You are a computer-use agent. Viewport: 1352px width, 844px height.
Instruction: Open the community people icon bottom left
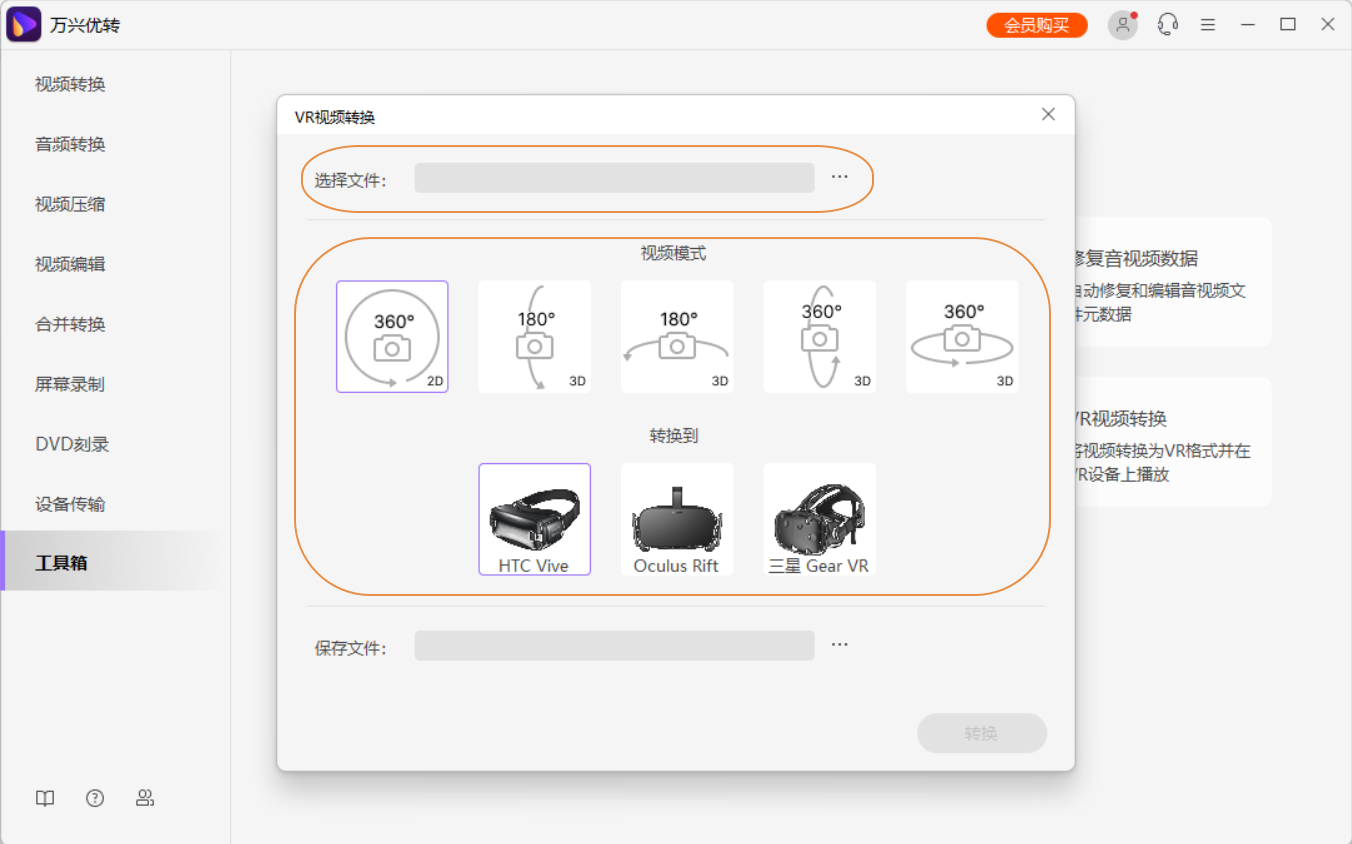pyautogui.click(x=145, y=798)
